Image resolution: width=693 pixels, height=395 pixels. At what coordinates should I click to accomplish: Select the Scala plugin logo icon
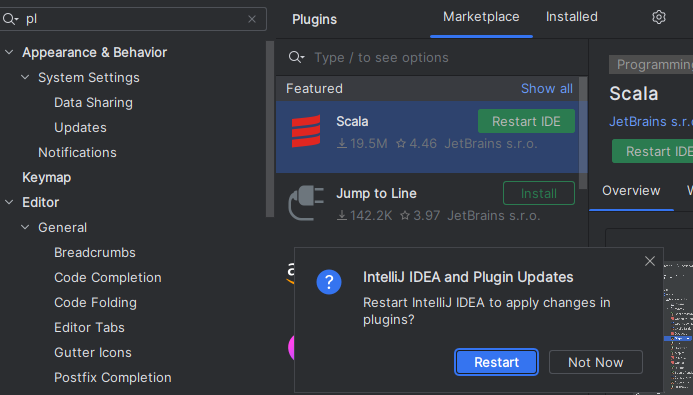tap(306, 131)
